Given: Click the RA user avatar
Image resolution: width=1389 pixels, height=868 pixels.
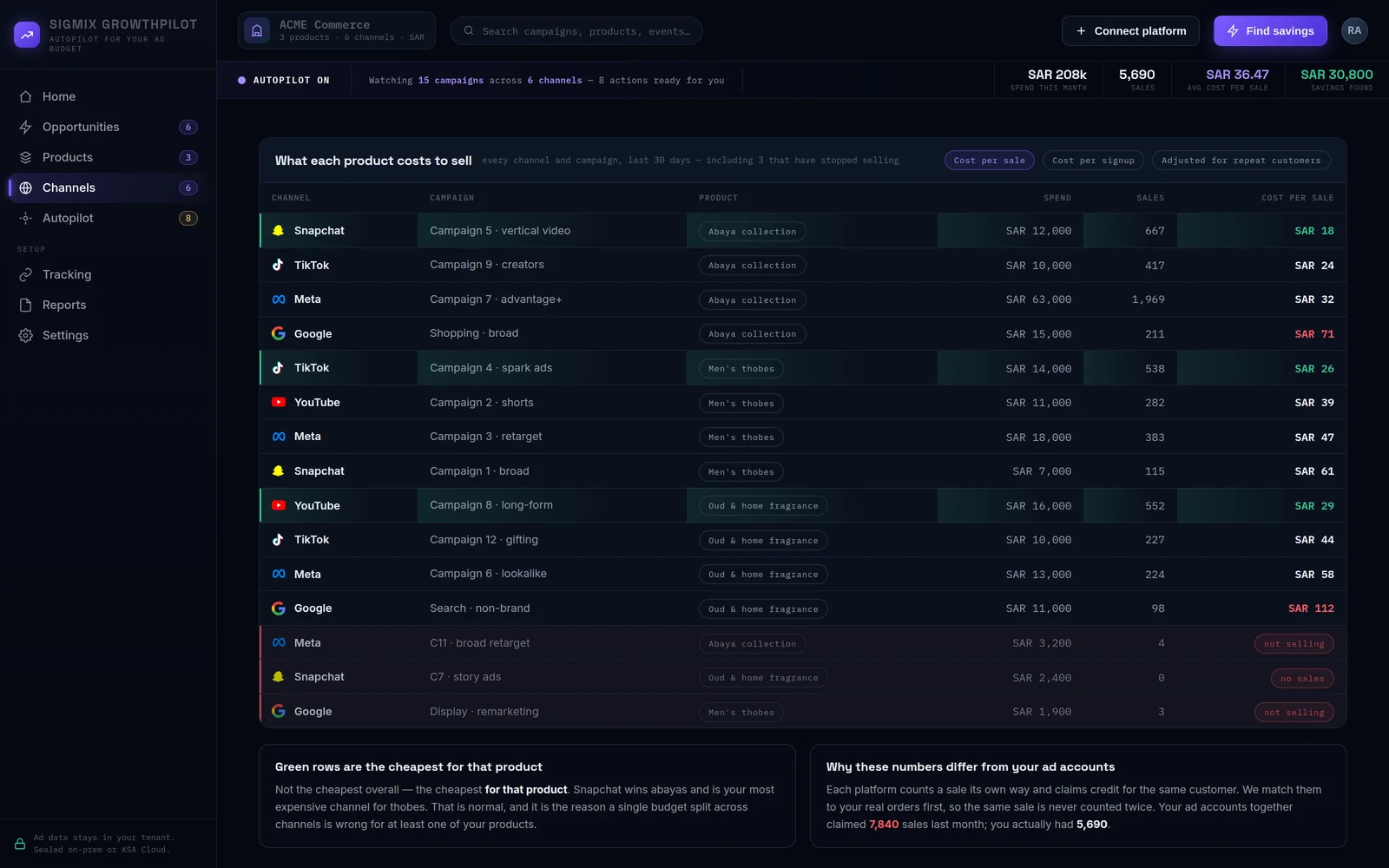Looking at the screenshot, I should point(1354,30).
